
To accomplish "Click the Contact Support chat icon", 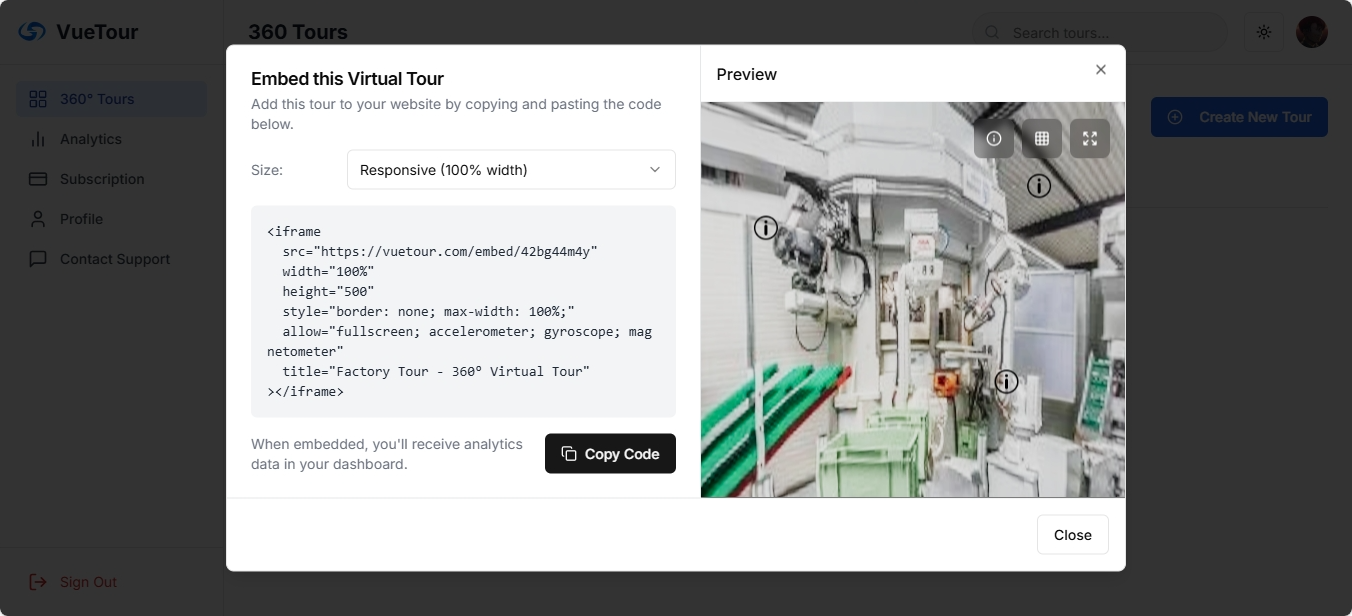I will pos(38,259).
